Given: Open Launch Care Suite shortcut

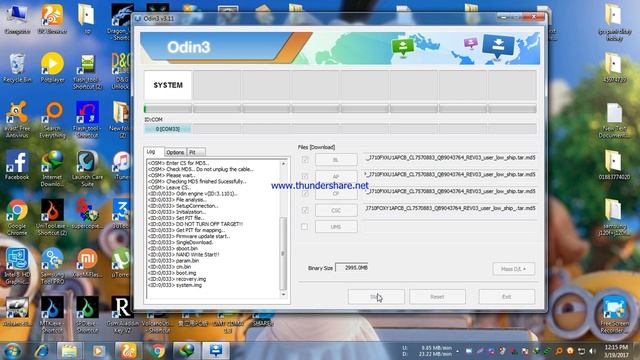Looking at the screenshot, I should click(87, 169).
